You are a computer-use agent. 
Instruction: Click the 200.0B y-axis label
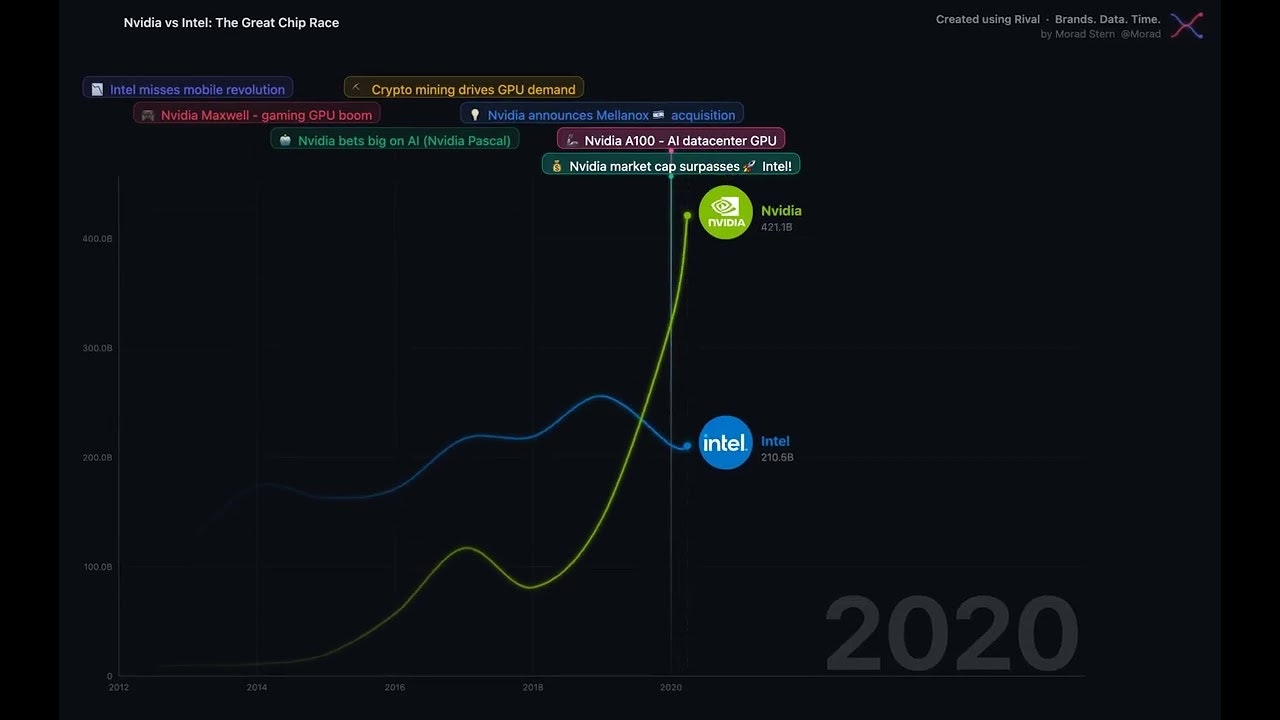pyautogui.click(x=97, y=458)
